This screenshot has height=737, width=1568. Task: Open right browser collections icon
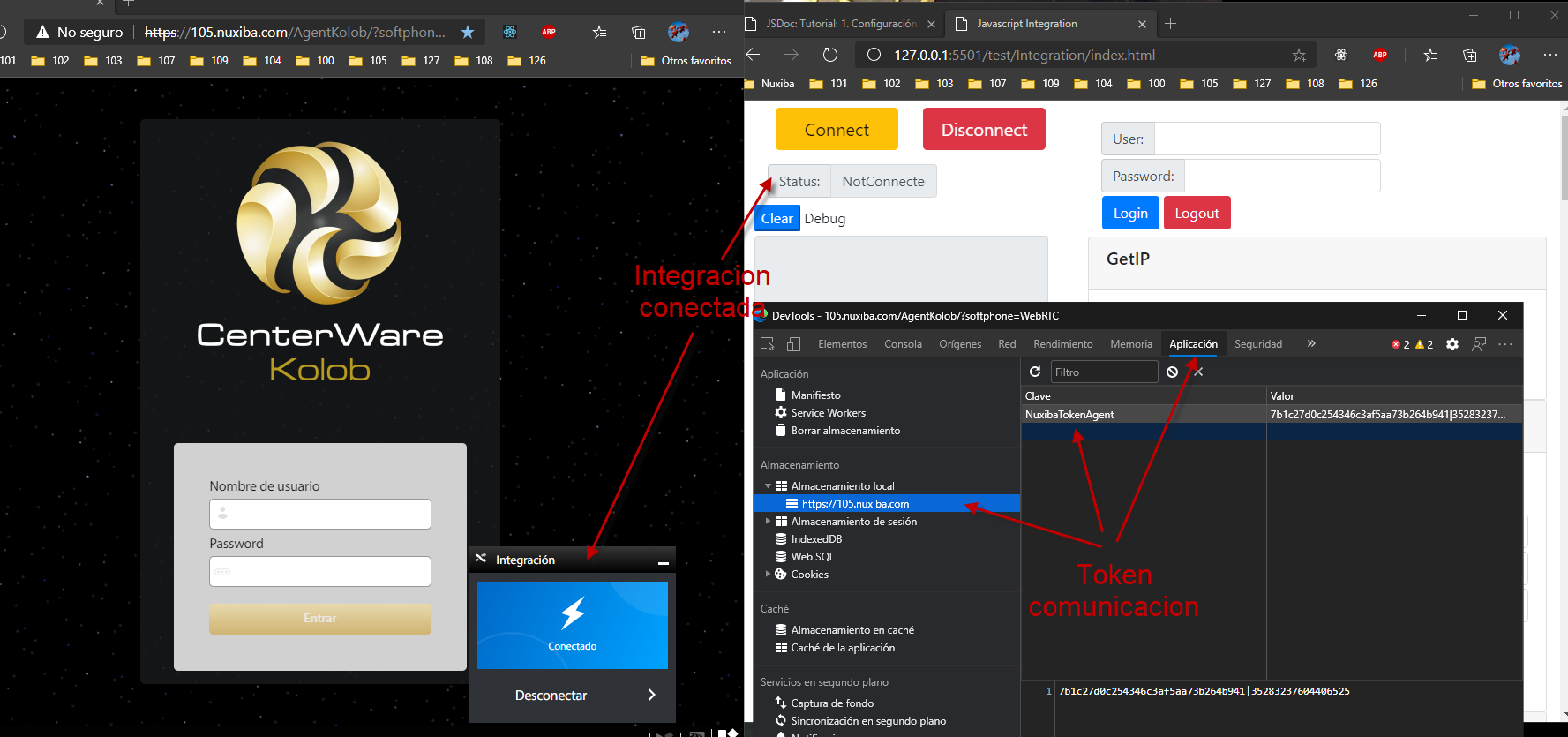tap(1470, 55)
